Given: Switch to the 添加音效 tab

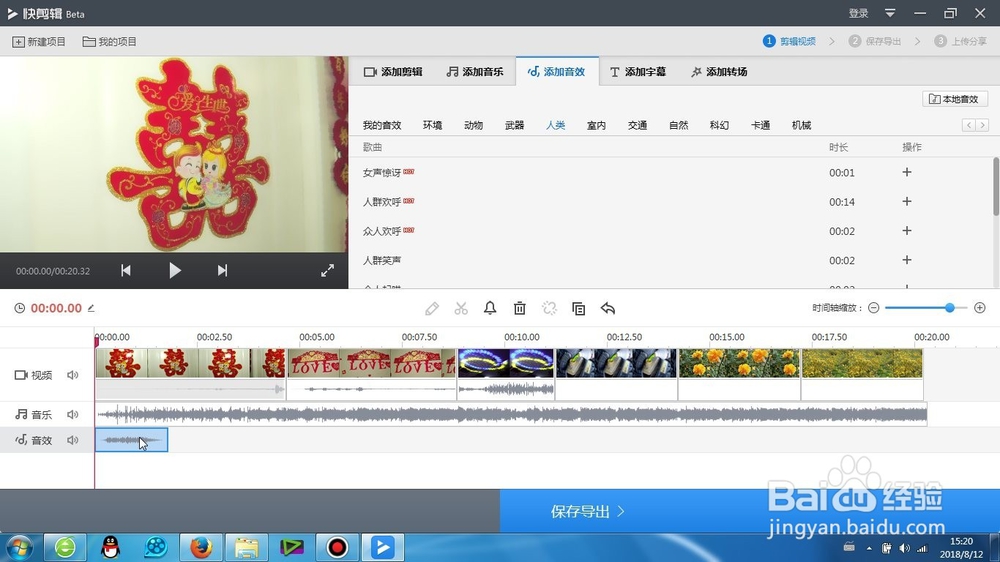Looking at the screenshot, I should pyautogui.click(x=556, y=71).
